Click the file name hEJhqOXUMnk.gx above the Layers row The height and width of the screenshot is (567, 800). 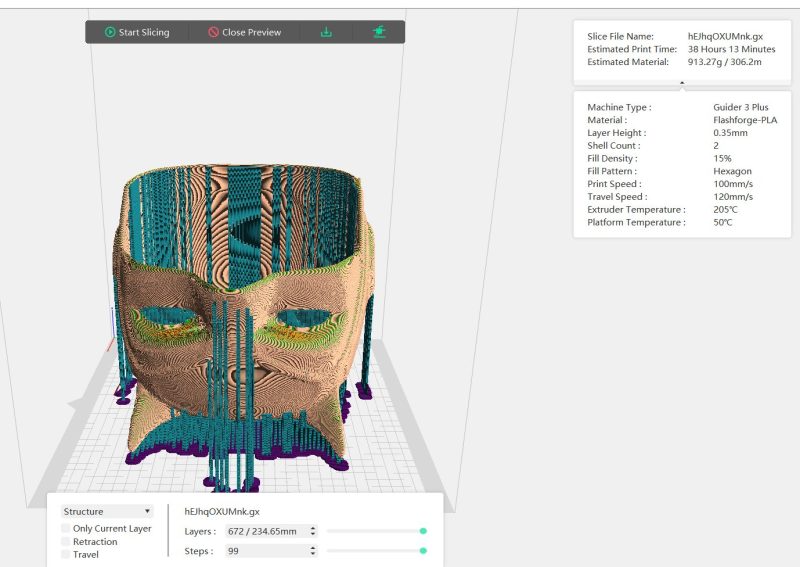(222, 511)
